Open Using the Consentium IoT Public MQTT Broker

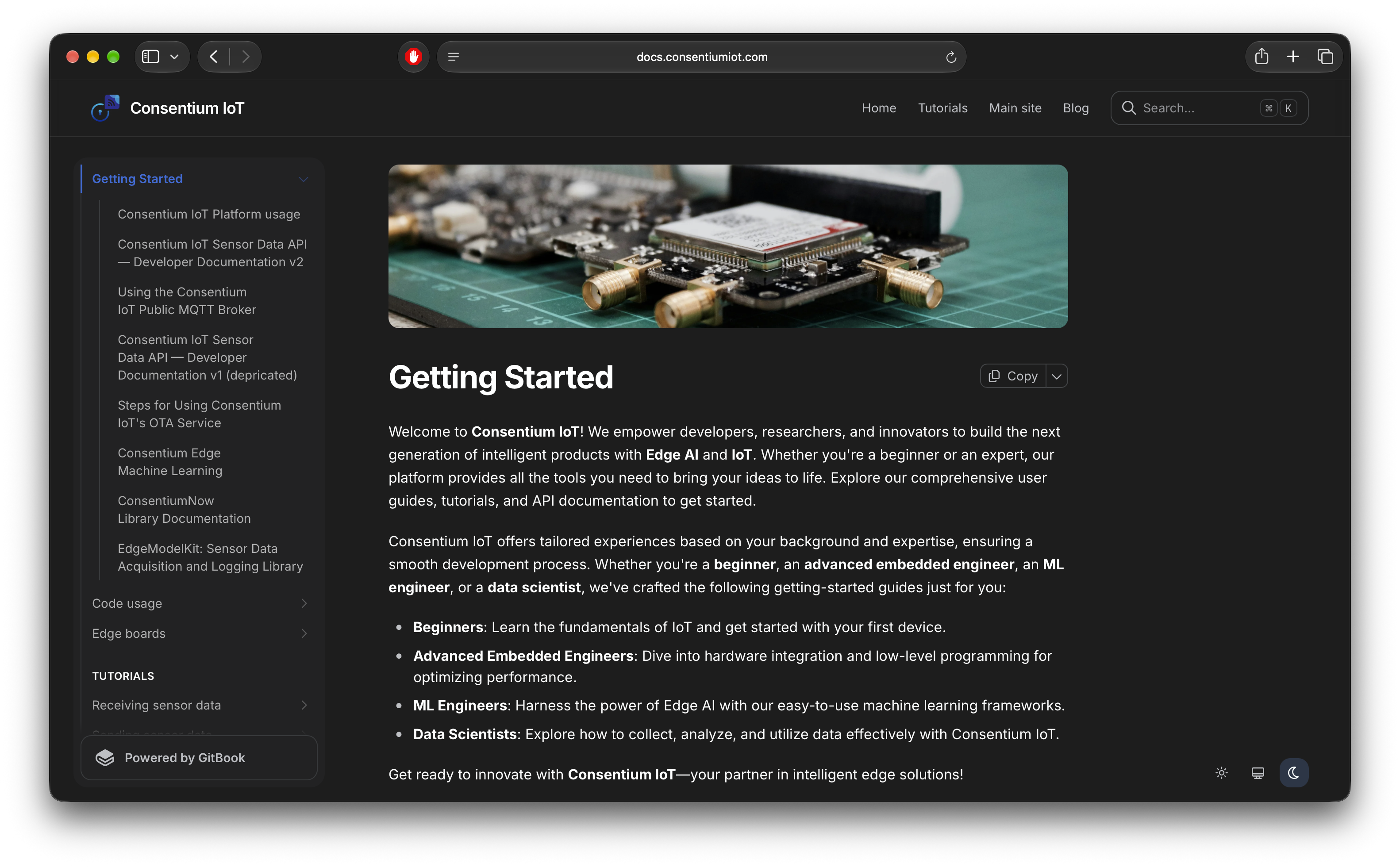click(187, 300)
